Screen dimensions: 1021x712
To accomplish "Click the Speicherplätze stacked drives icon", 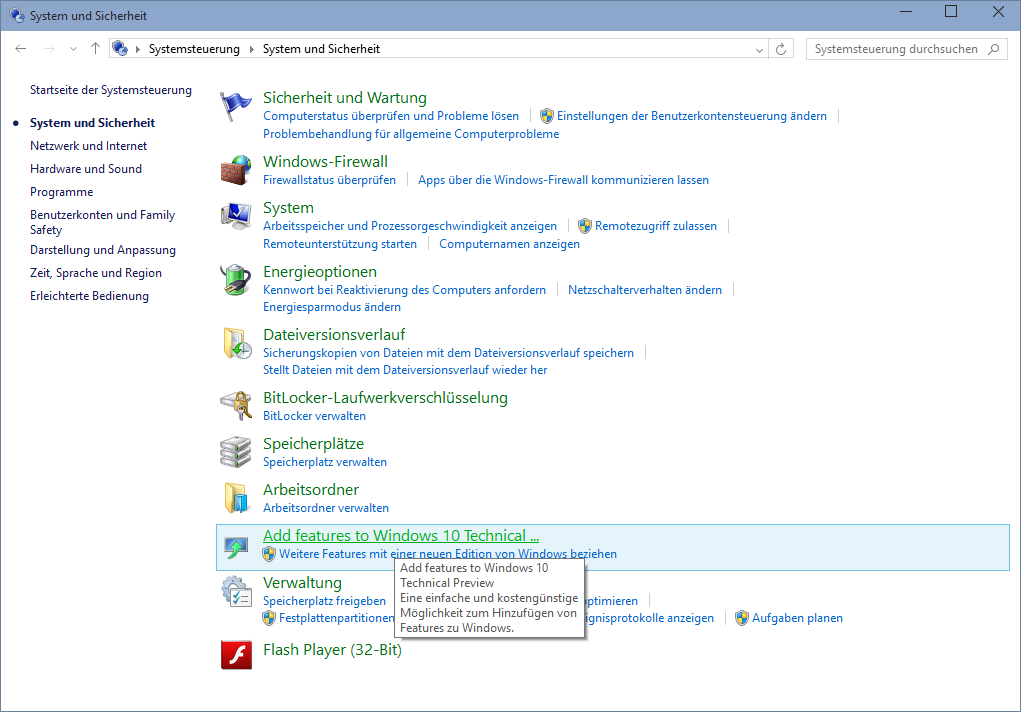I will coord(236,452).
